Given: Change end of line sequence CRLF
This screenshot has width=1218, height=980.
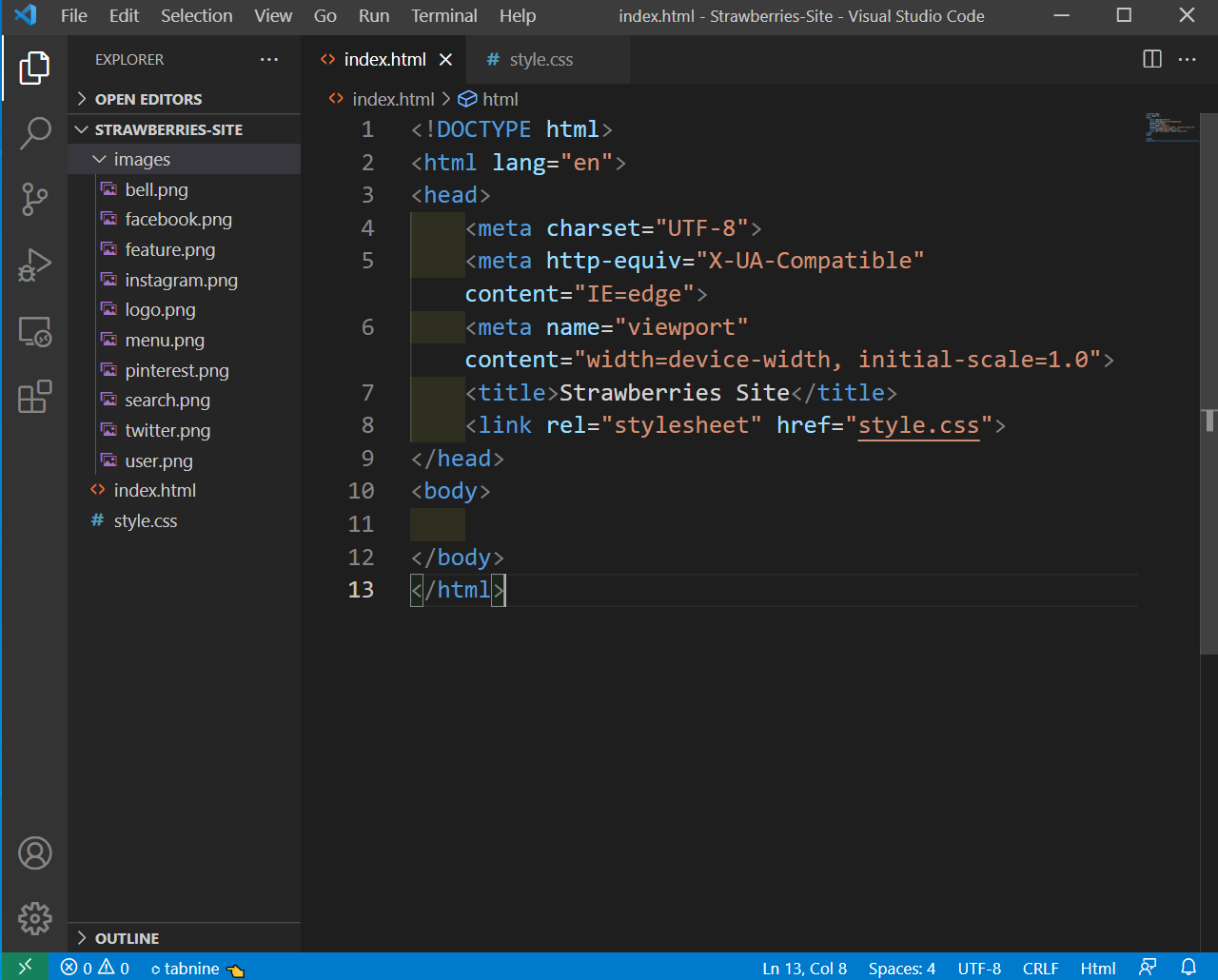Looking at the screenshot, I should [x=1040, y=968].
